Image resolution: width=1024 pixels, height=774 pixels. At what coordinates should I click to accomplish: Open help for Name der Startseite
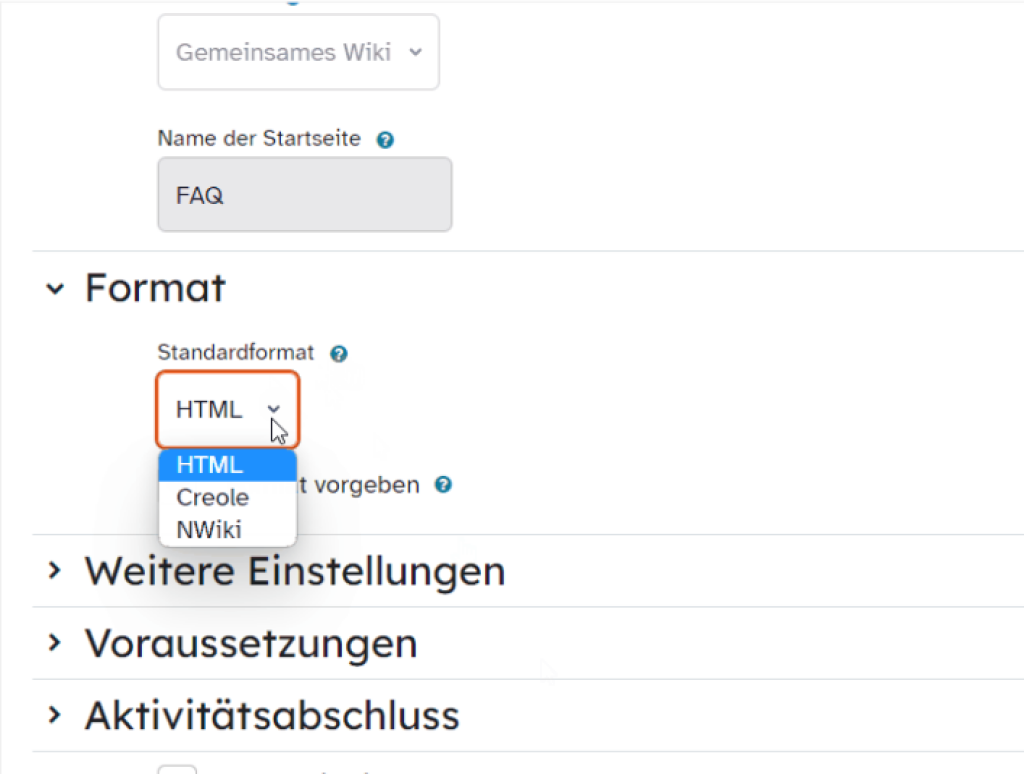point(385,139)
